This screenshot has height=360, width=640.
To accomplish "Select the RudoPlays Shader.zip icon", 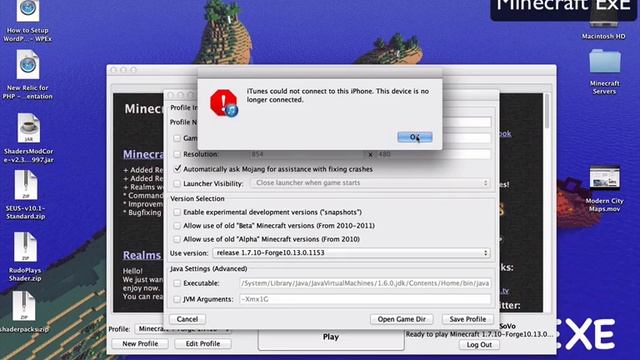I will coord(25,247).
